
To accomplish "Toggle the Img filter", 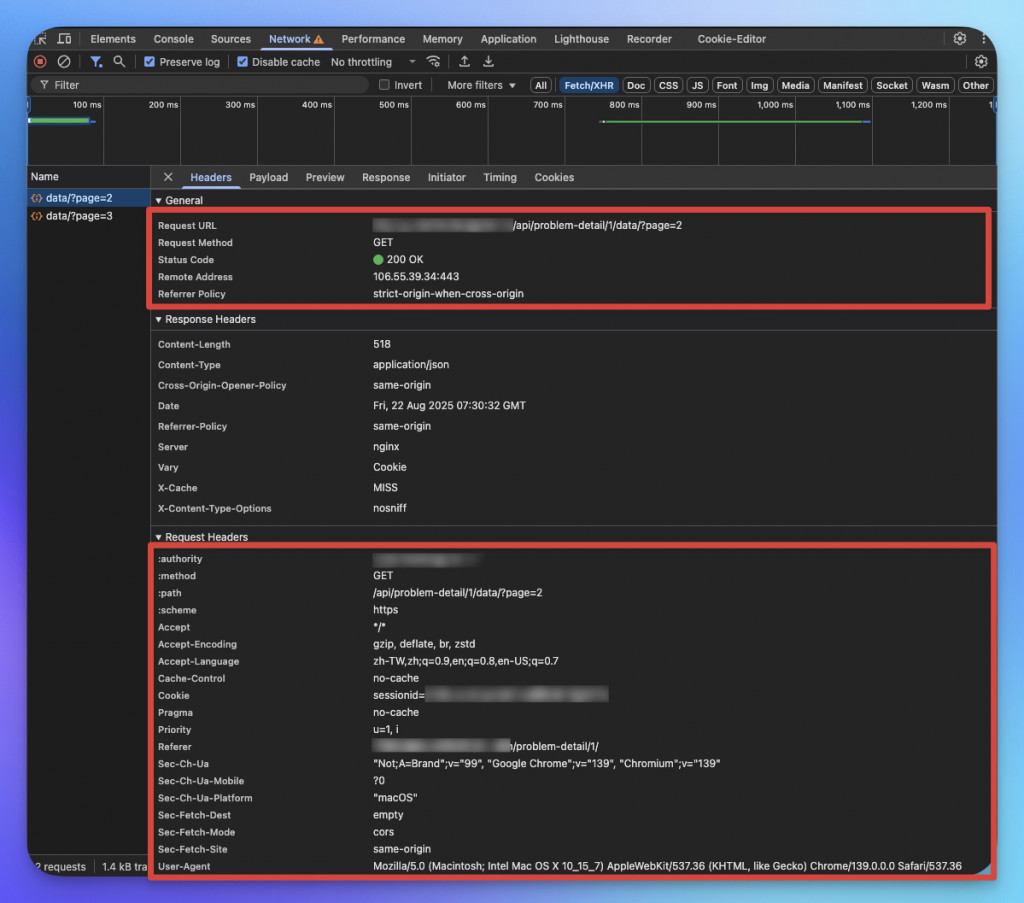I will pyautogui.click(x=759, y=86).
